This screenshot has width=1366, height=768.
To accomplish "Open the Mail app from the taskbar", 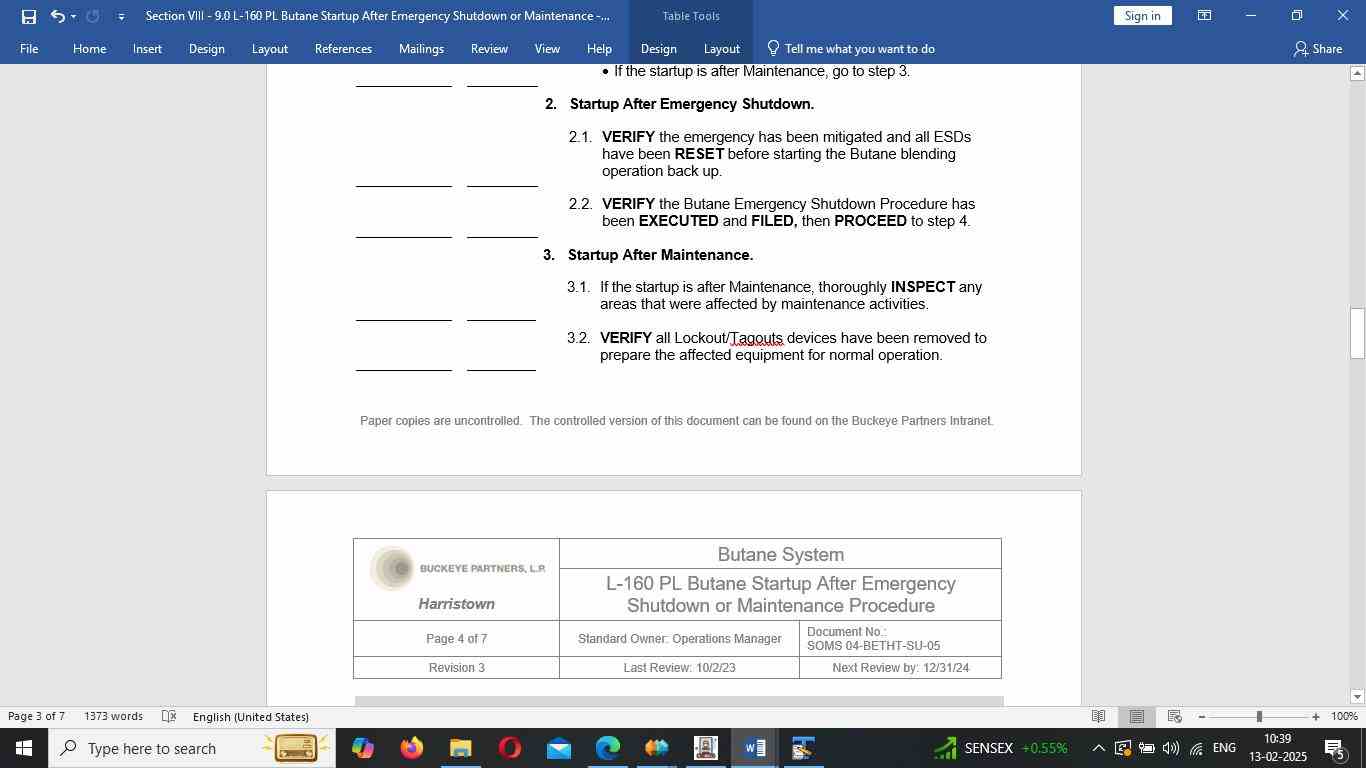I will 558,748.
